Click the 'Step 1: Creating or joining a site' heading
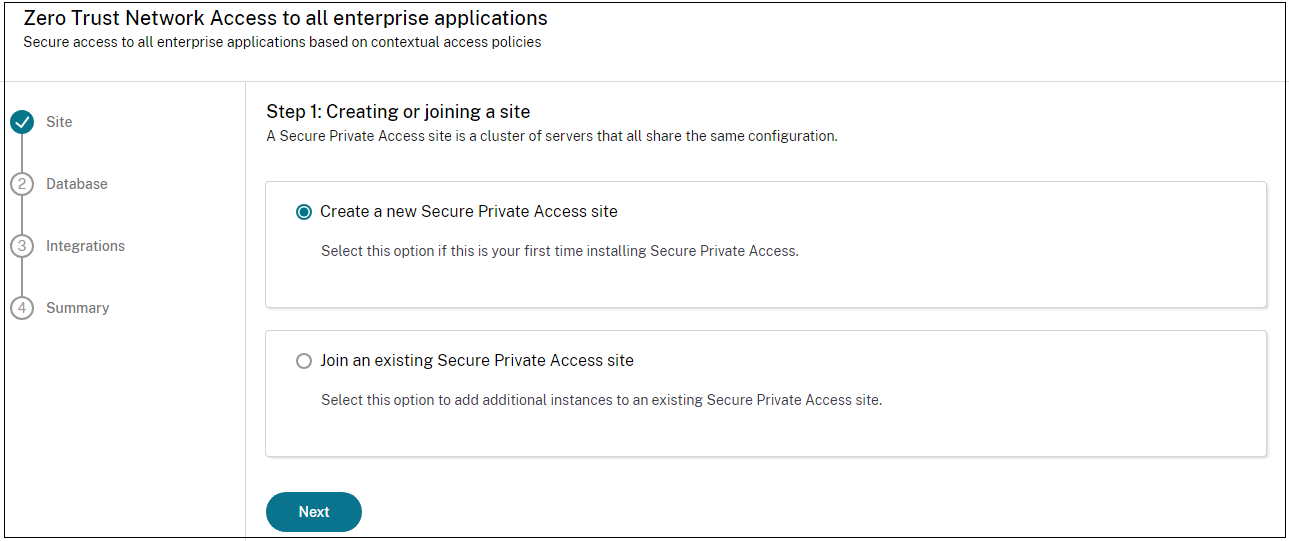 pos(398,111)
